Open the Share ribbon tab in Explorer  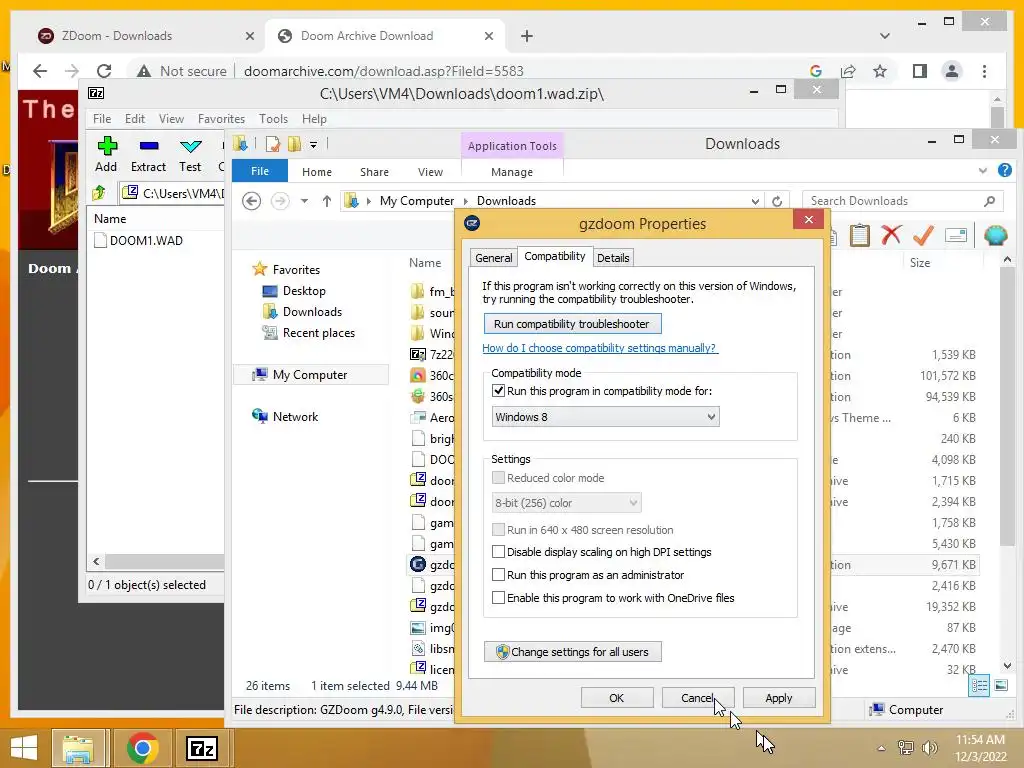(x=374, y=172)
